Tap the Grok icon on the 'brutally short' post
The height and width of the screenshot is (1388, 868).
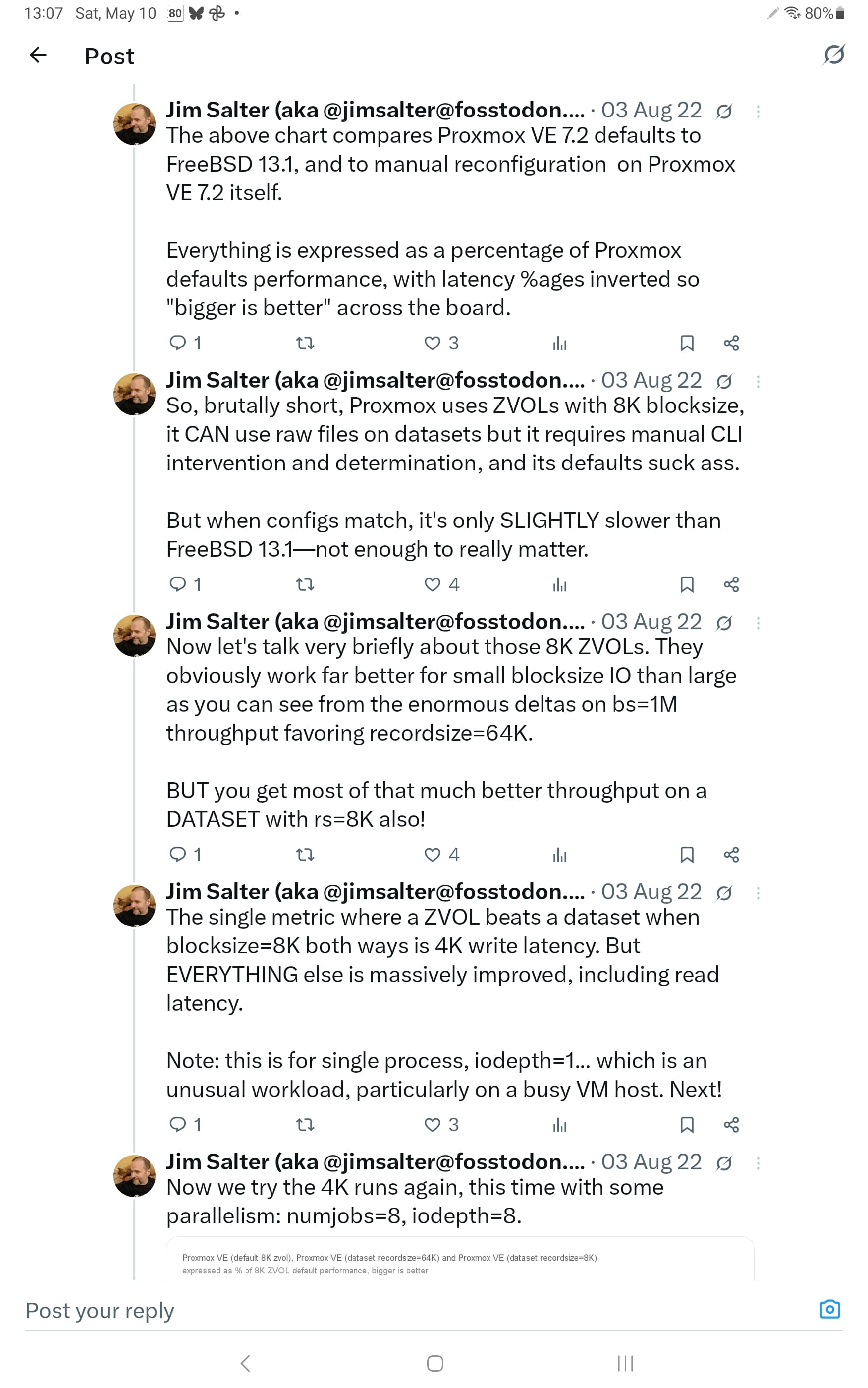pyautogui.click(x=724, y=381)
